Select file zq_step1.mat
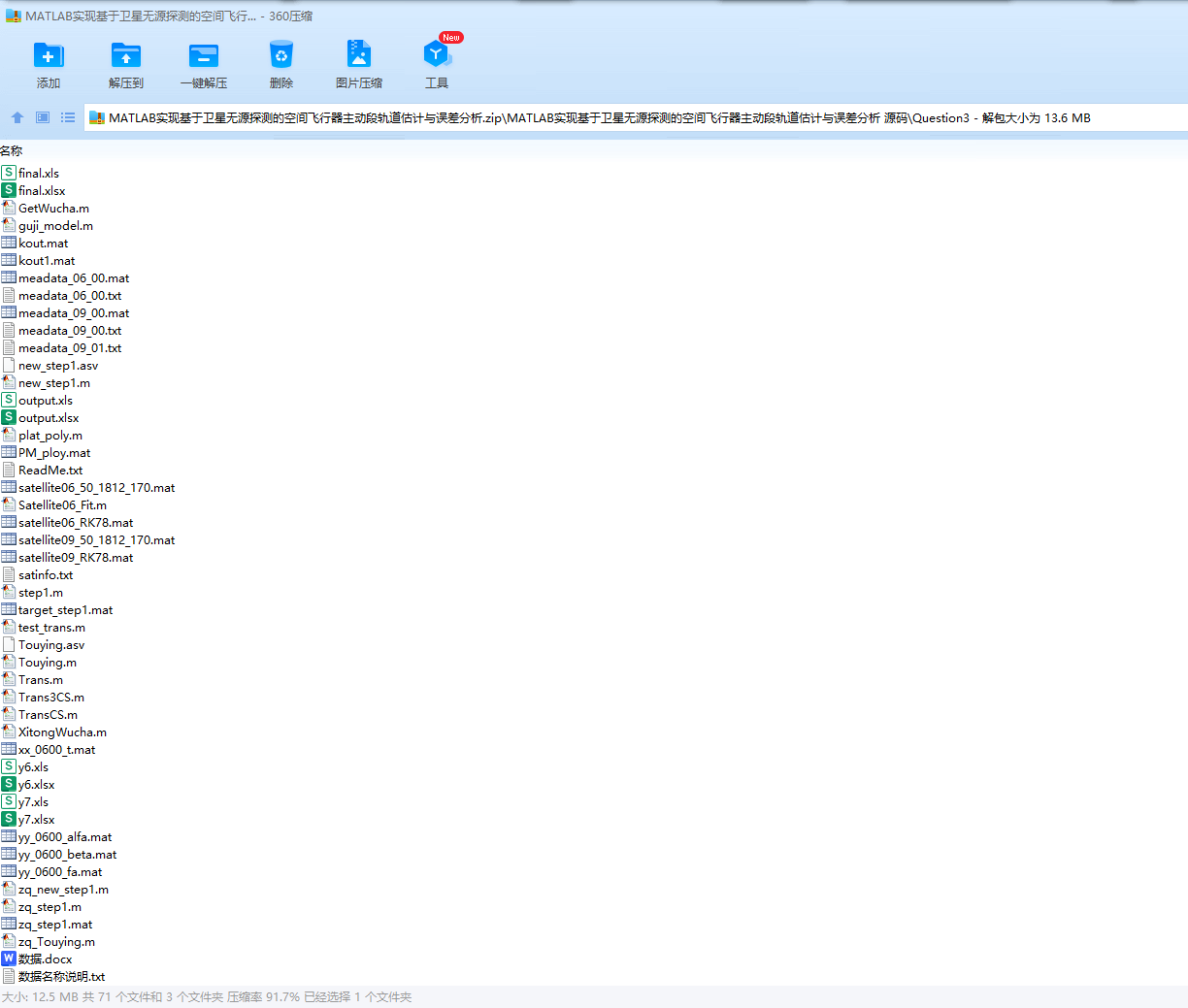This screenshot has width=1188, height=1008. 55,925
